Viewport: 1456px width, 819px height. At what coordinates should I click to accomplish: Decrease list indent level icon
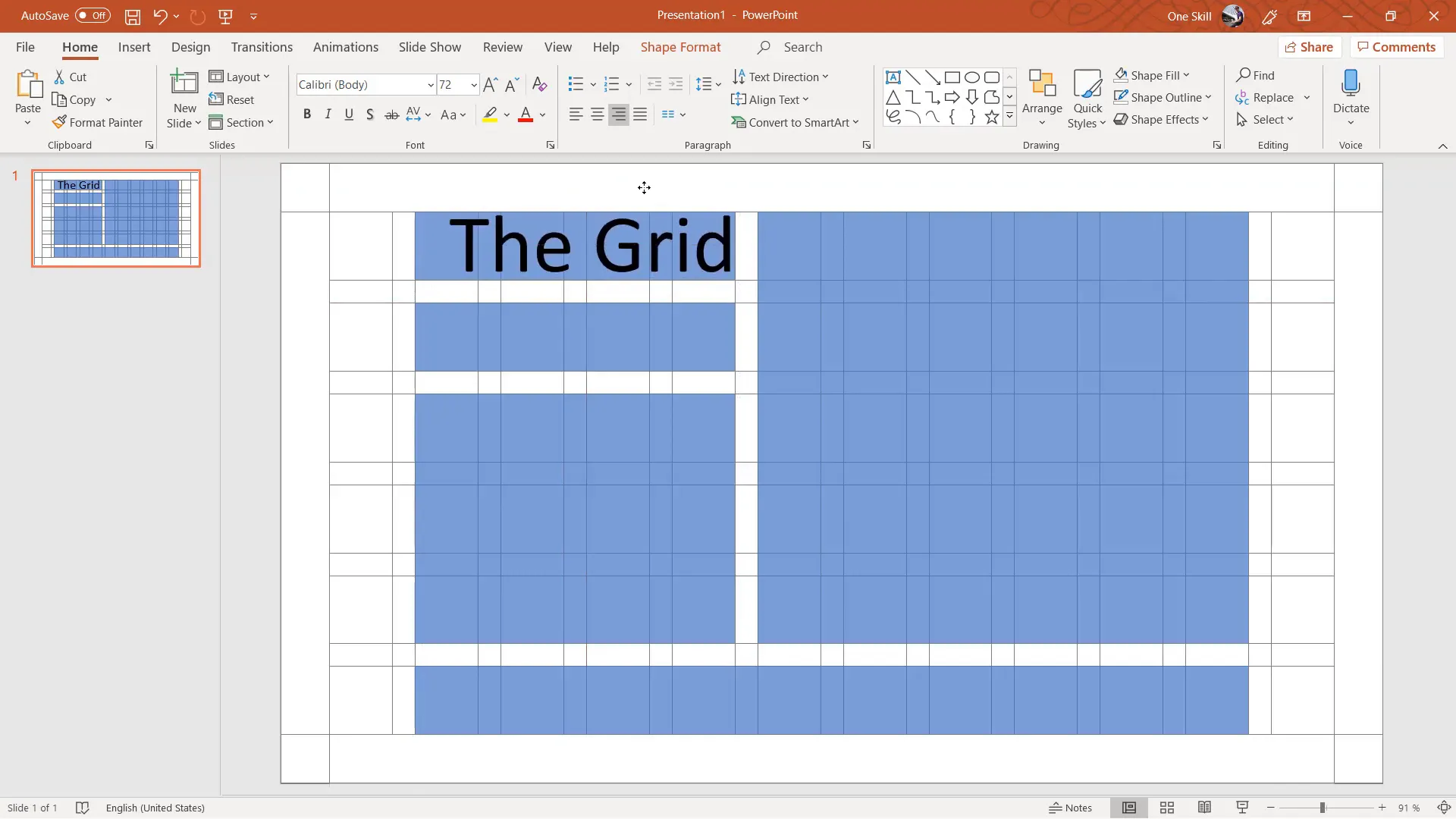click(654, 84)
